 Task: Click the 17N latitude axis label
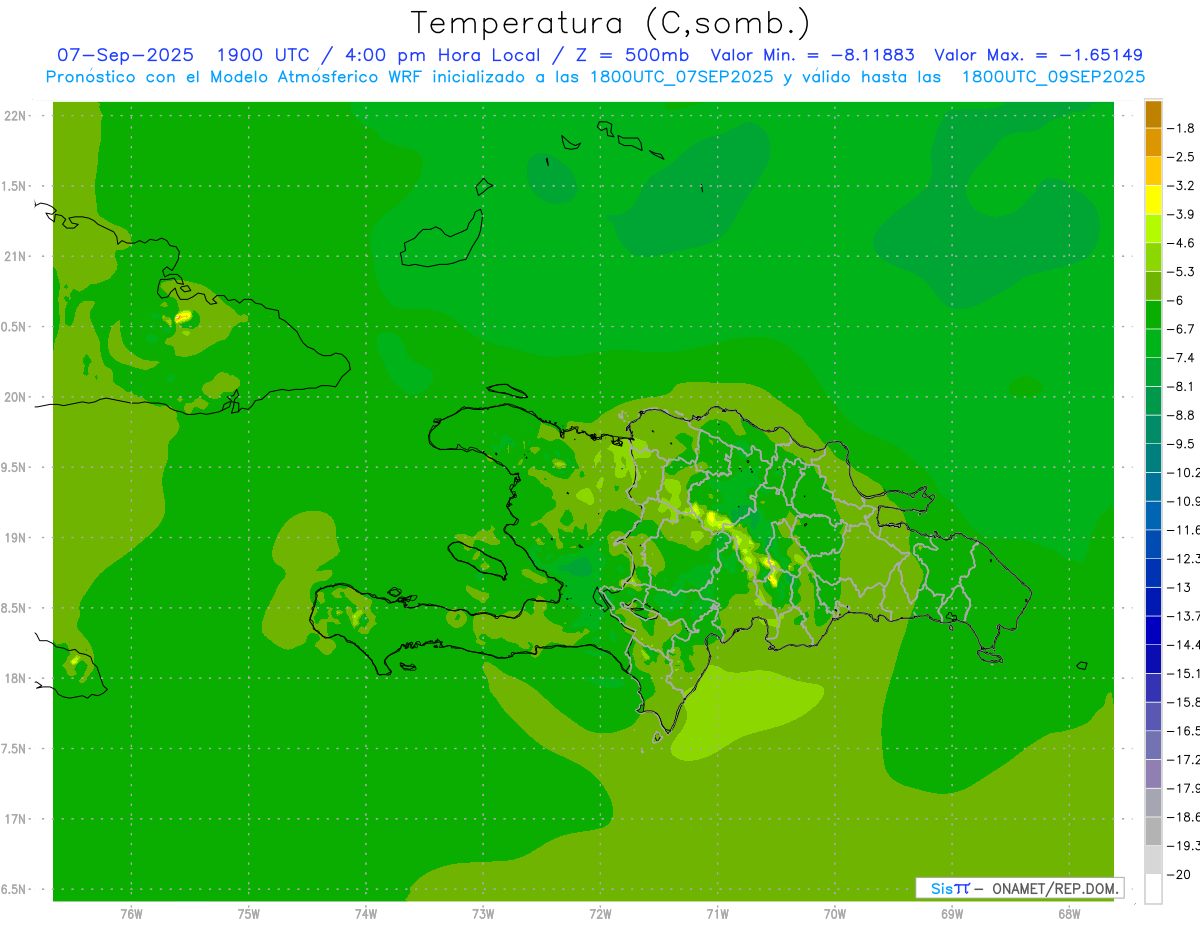pos(15,819)
